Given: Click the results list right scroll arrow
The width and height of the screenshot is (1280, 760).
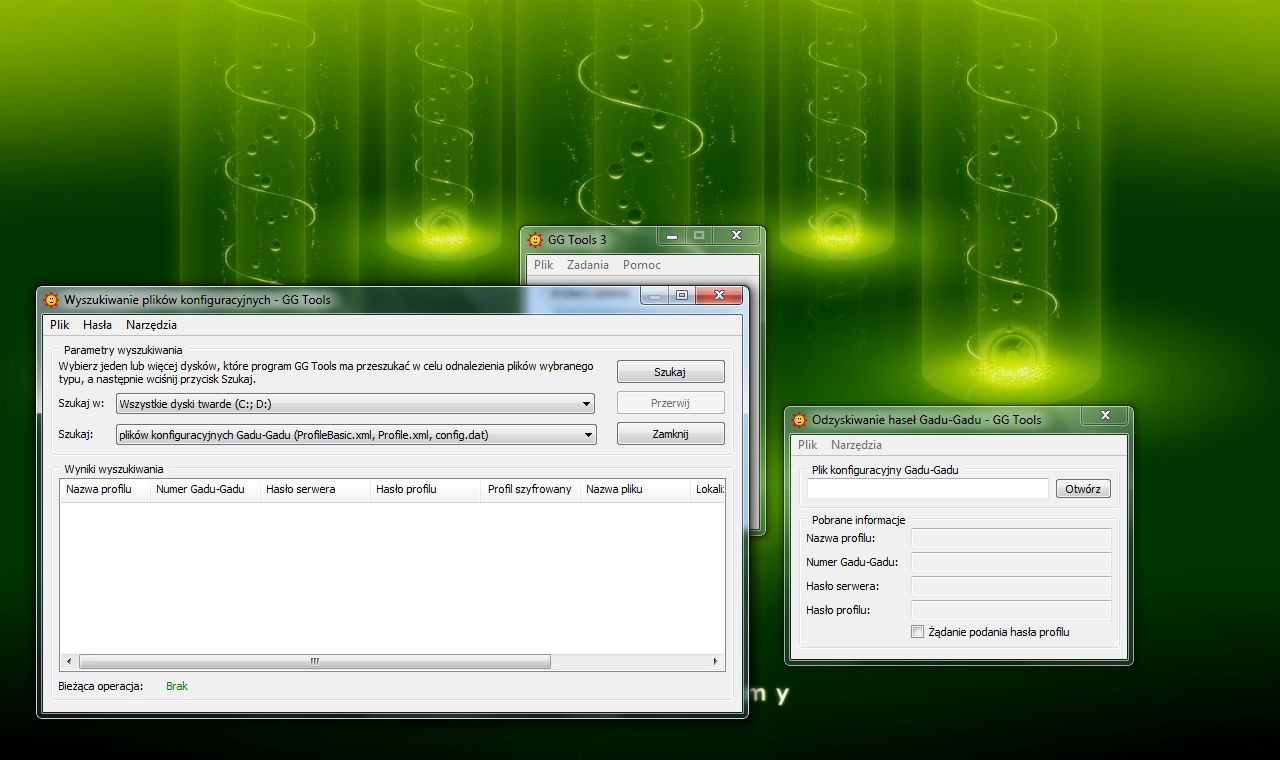Looking at the screenshot, I should click(x=715, y=661).
